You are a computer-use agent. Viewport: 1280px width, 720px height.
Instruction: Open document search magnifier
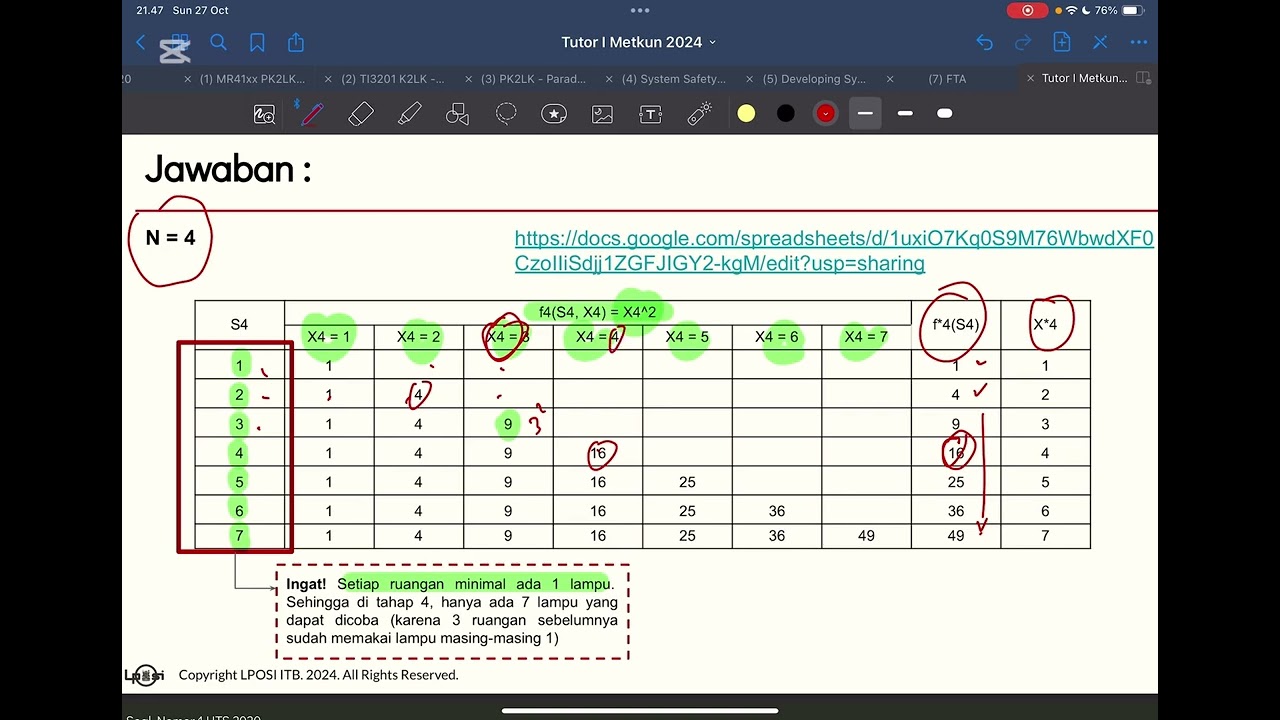click(218, 42)
